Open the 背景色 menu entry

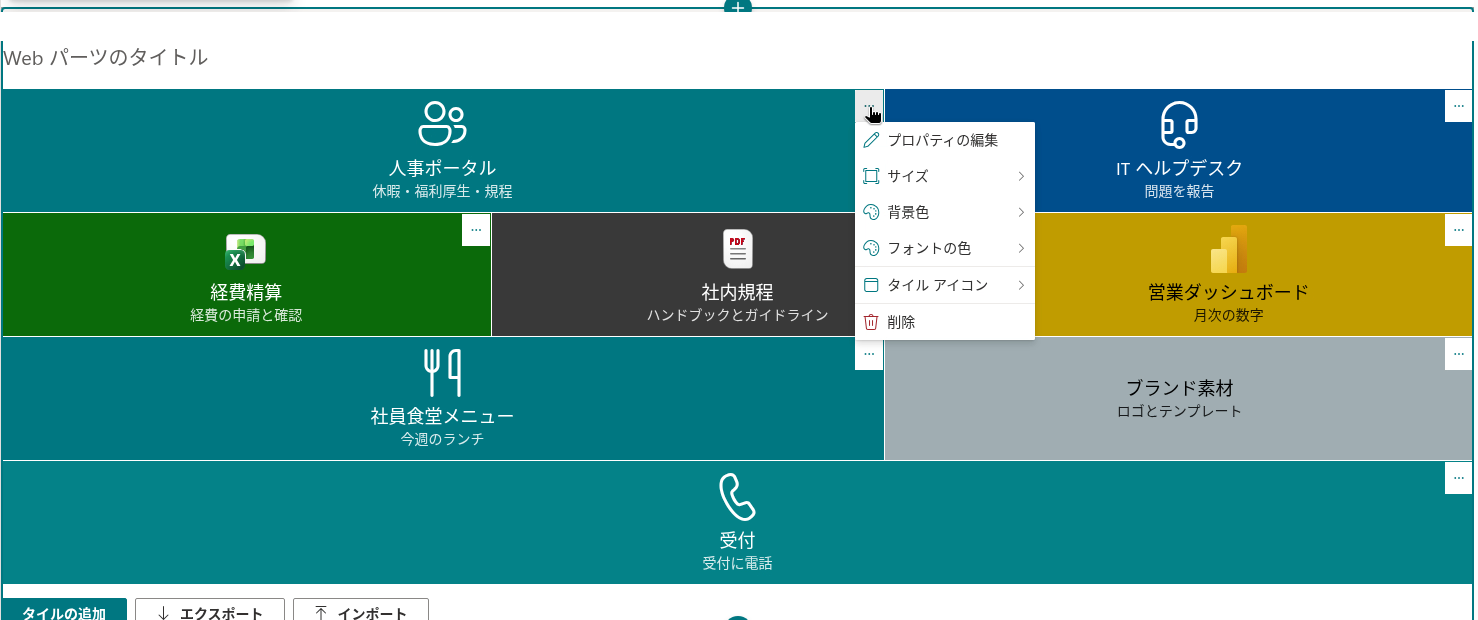tap(945, 212)
